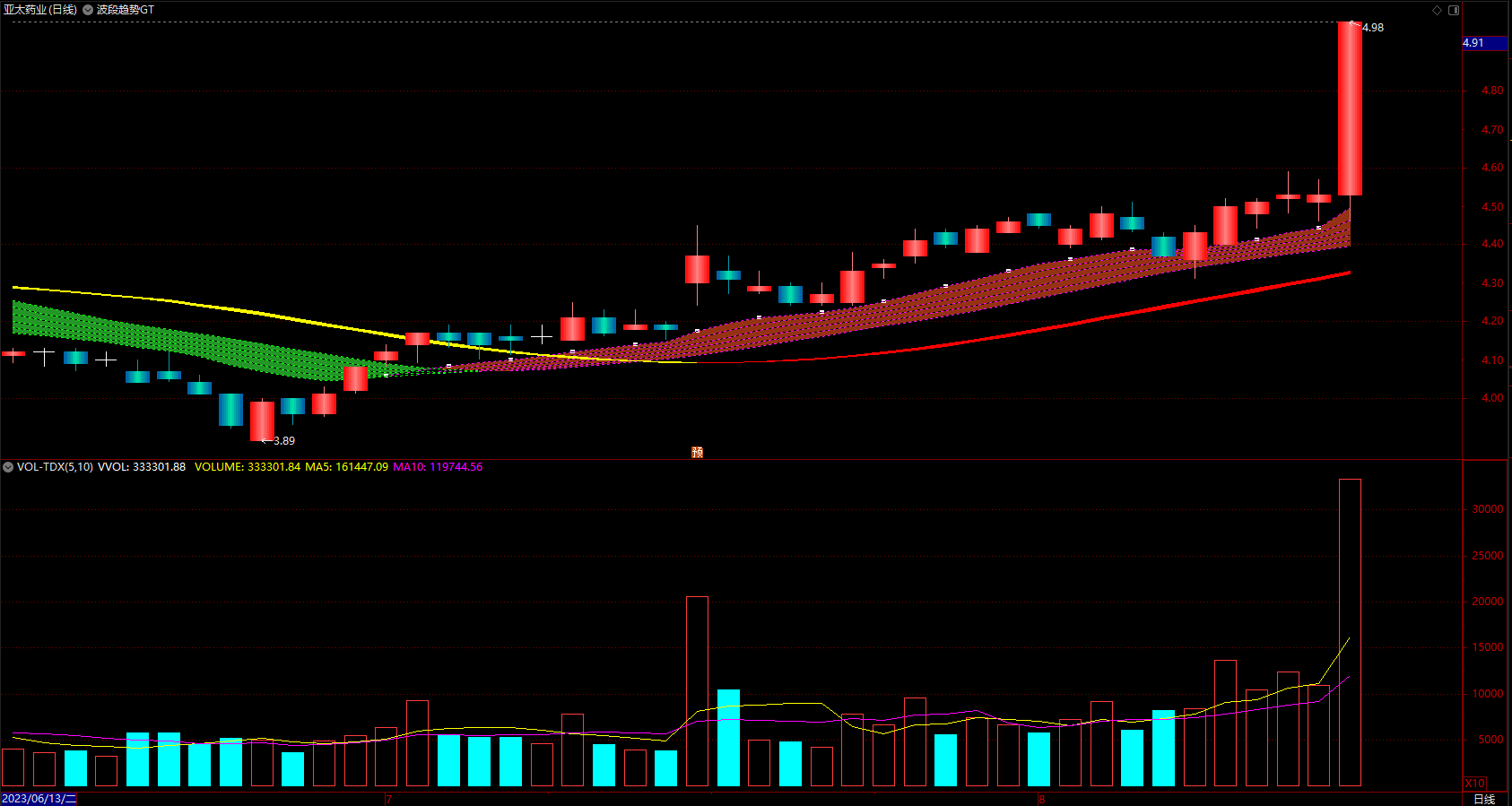
Task: Click the 亚太药业 (日线) chart title
Action: pyautogui.click(x=40, y=10)
